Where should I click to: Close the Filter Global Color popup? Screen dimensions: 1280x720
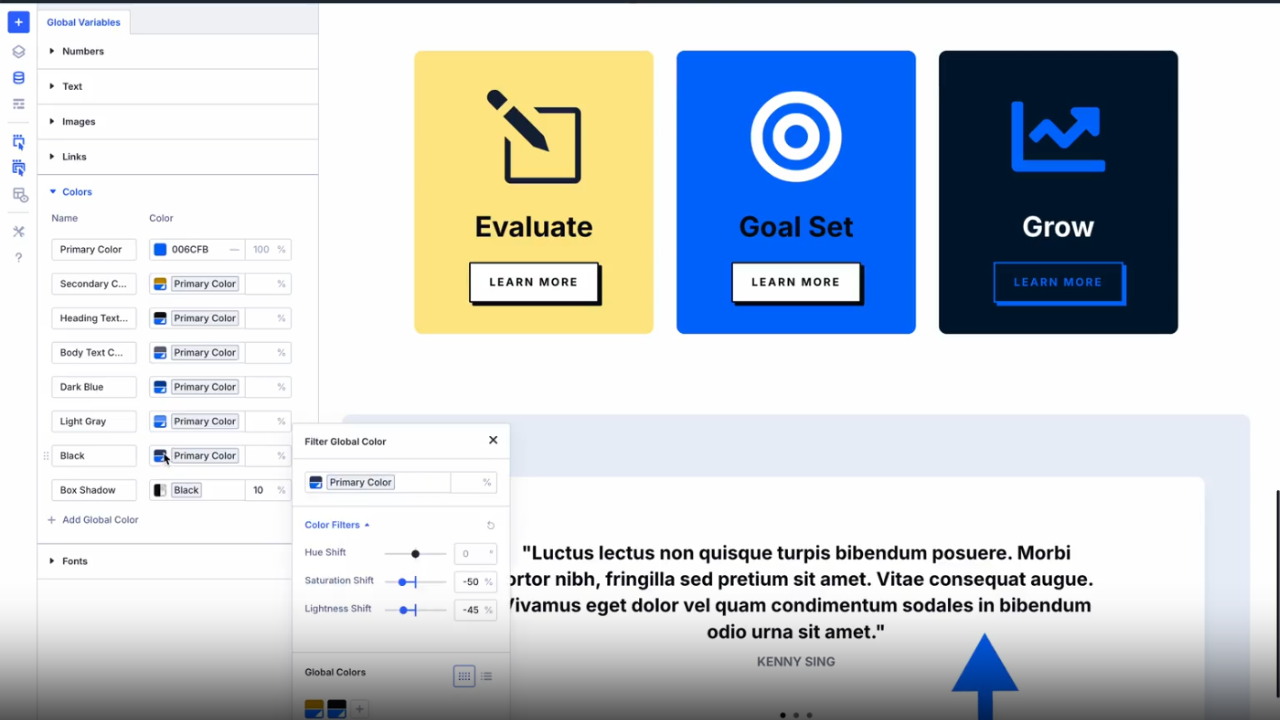[492, 440]
